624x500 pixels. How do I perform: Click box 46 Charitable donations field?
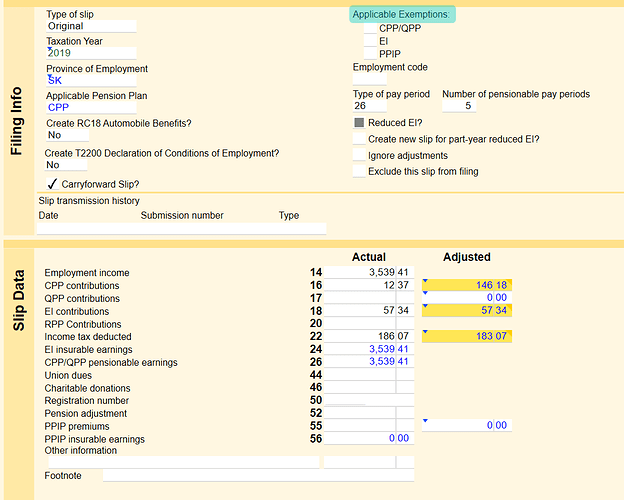[369, 387]
